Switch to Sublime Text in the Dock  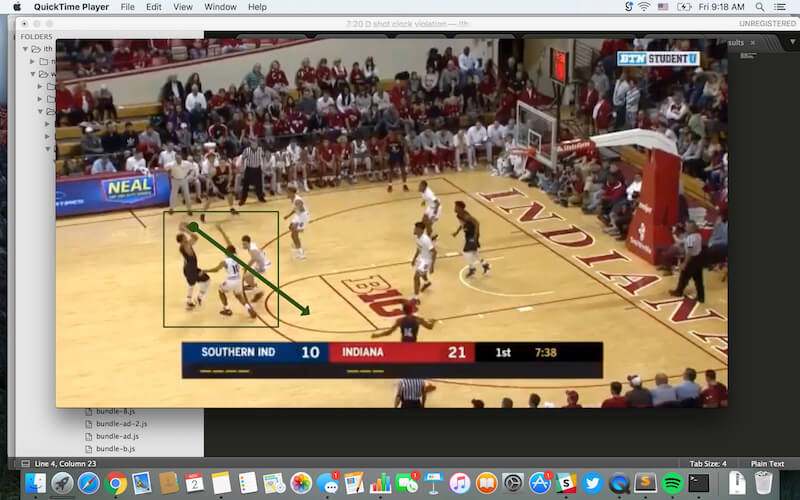(646, 483)
